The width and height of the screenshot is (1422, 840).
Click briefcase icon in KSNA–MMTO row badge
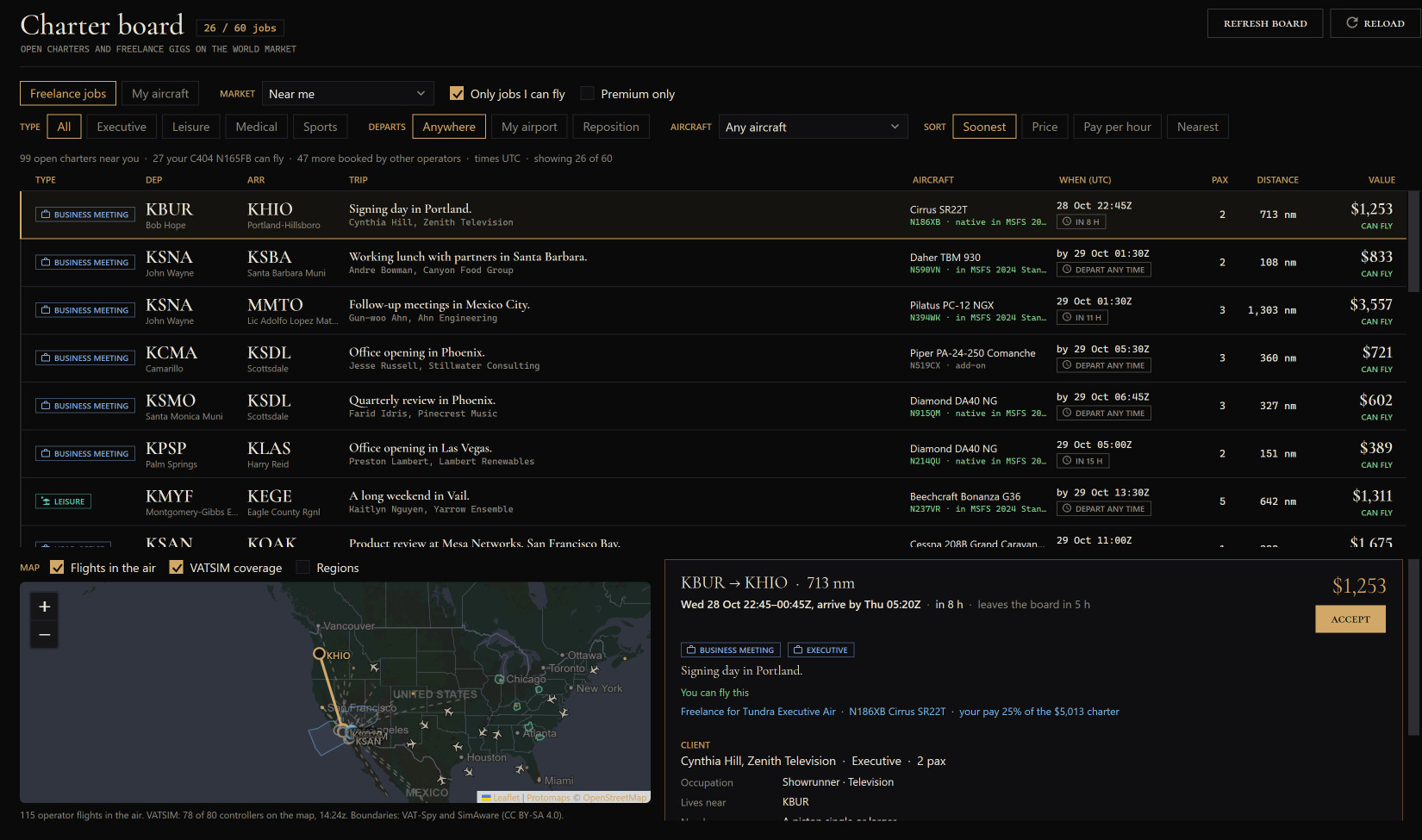[46, 310]
